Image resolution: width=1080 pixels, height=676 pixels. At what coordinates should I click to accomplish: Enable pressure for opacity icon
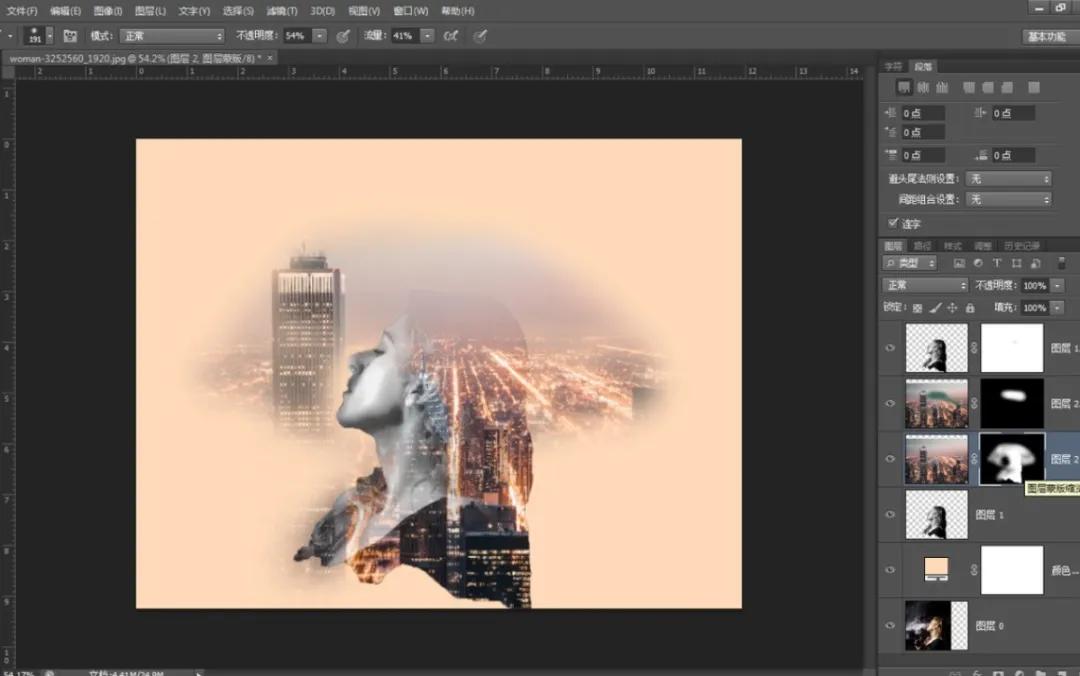tap(342, 36)
